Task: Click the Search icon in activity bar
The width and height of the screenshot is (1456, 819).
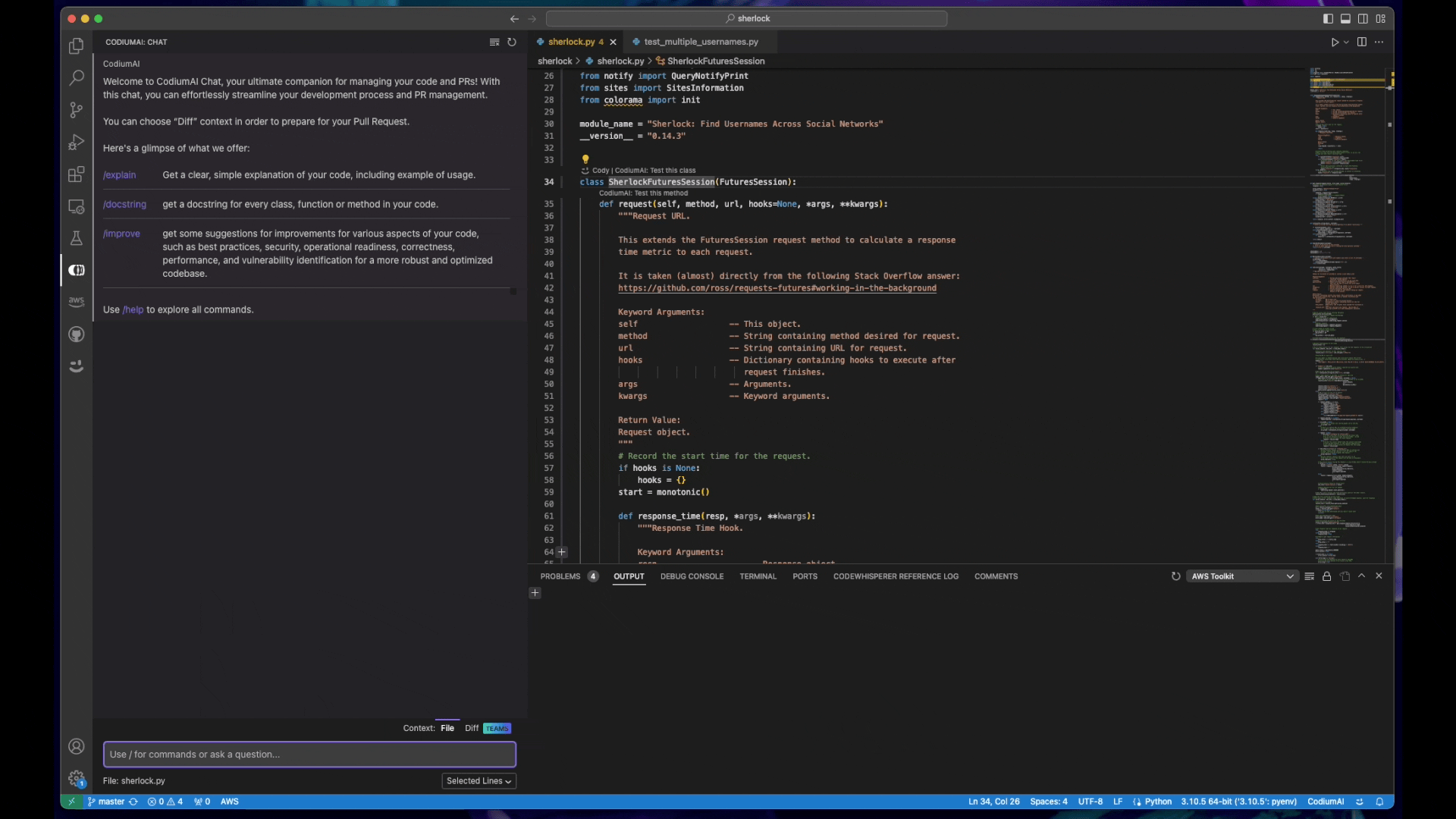Action: 76,77
